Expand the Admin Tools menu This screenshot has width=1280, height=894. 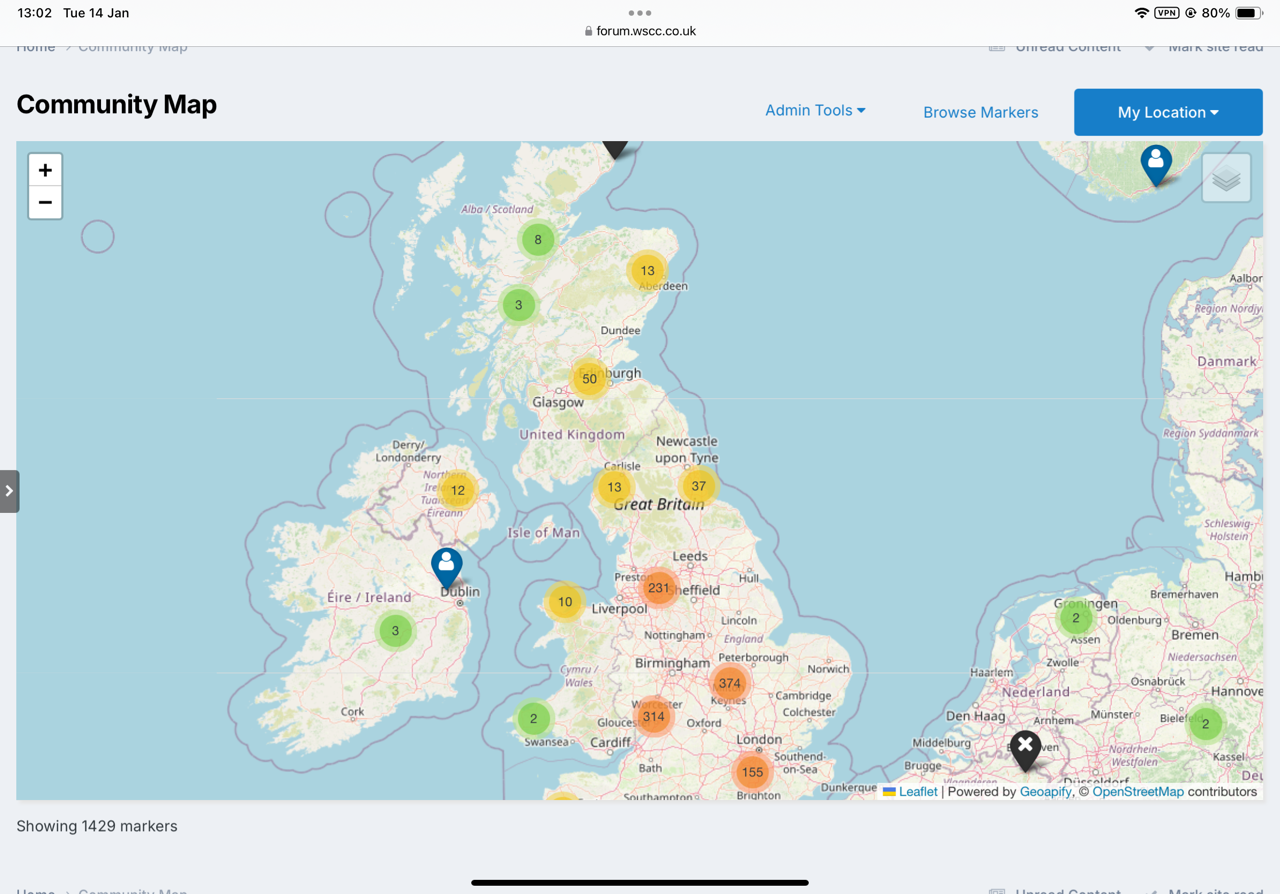pos(815,111)
